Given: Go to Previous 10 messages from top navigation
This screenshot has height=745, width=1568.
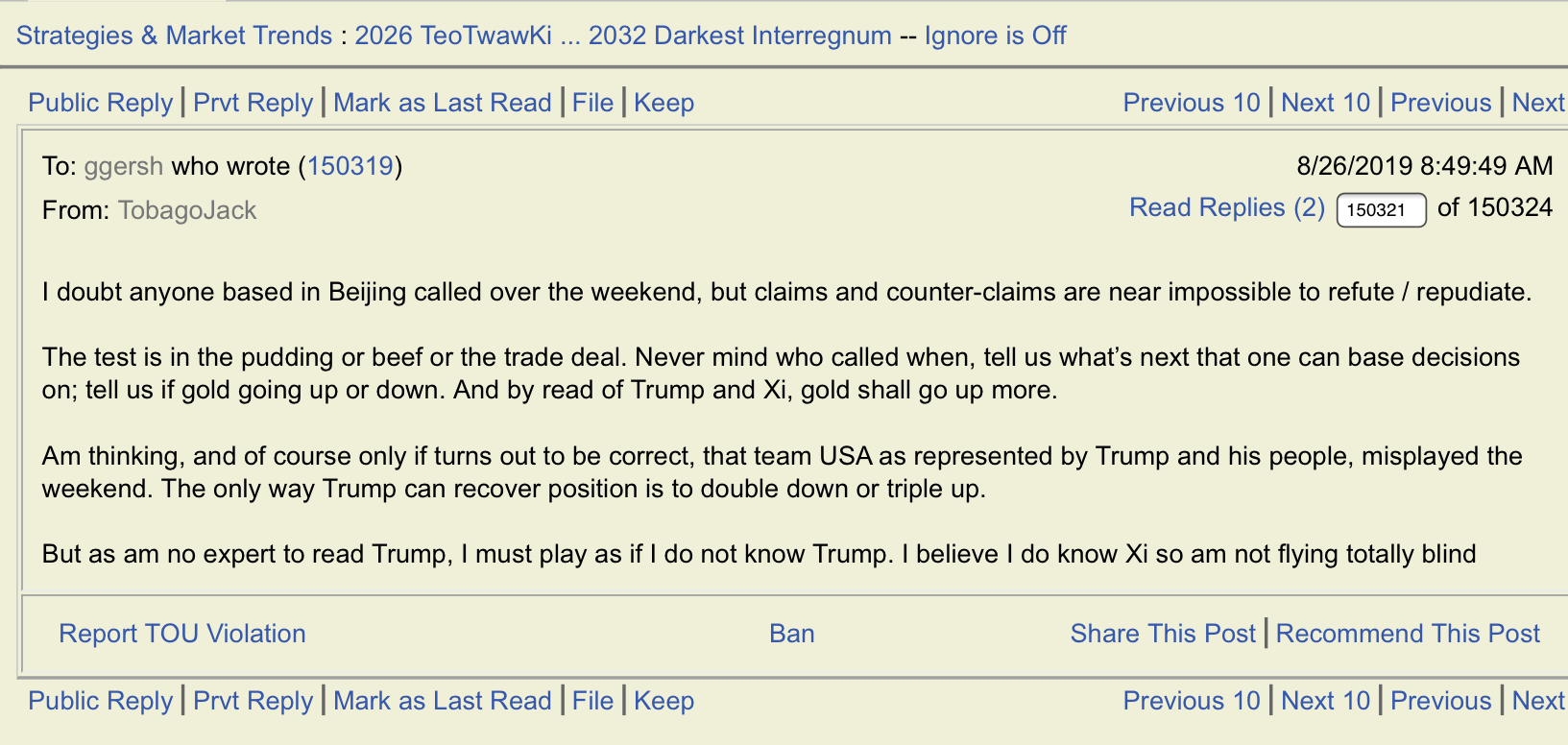Looking at the screenshot, I should point(1192,103).
